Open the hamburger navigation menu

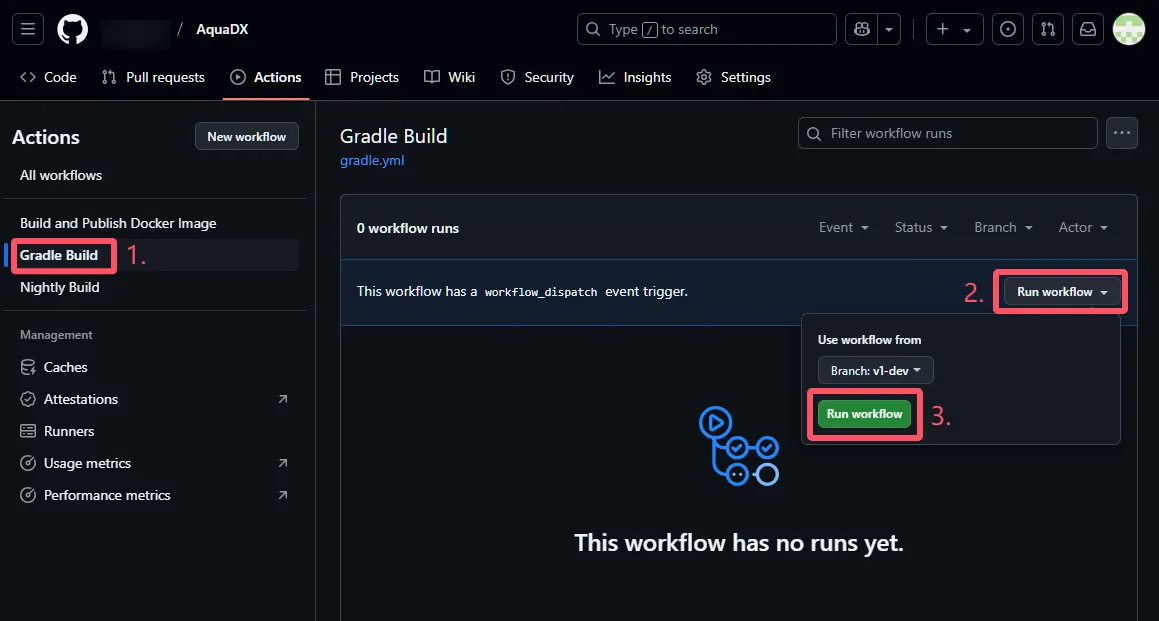click(x=27, y=29)
